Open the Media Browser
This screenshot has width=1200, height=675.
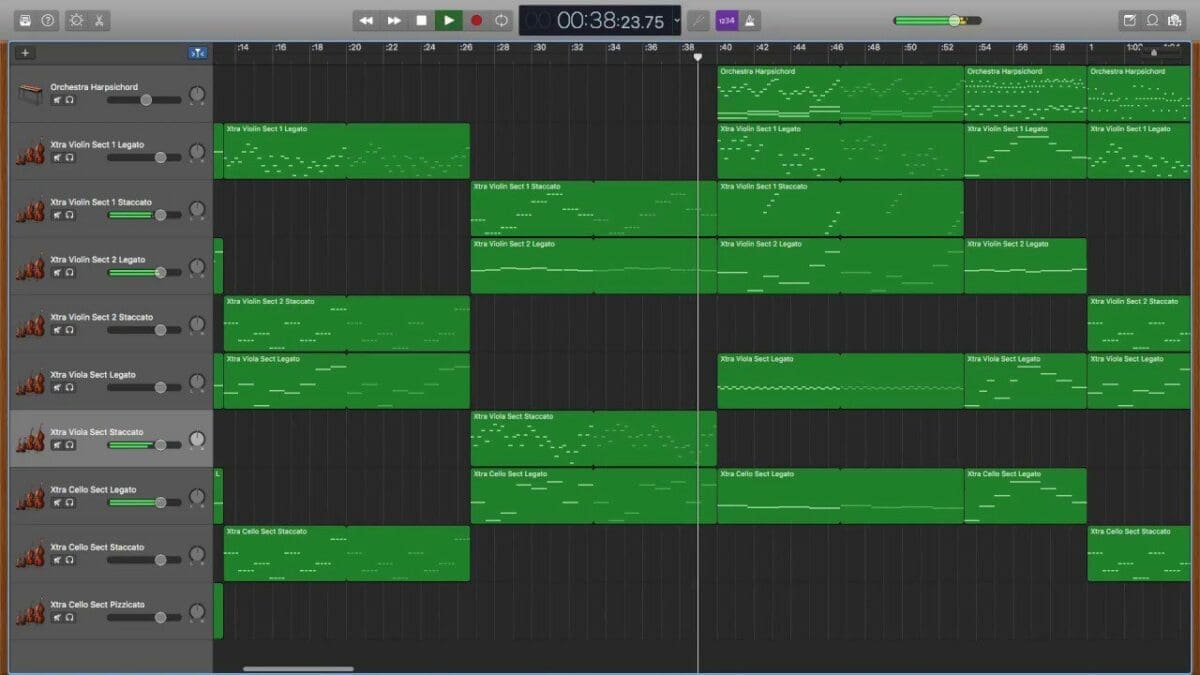click(1174, 20)
